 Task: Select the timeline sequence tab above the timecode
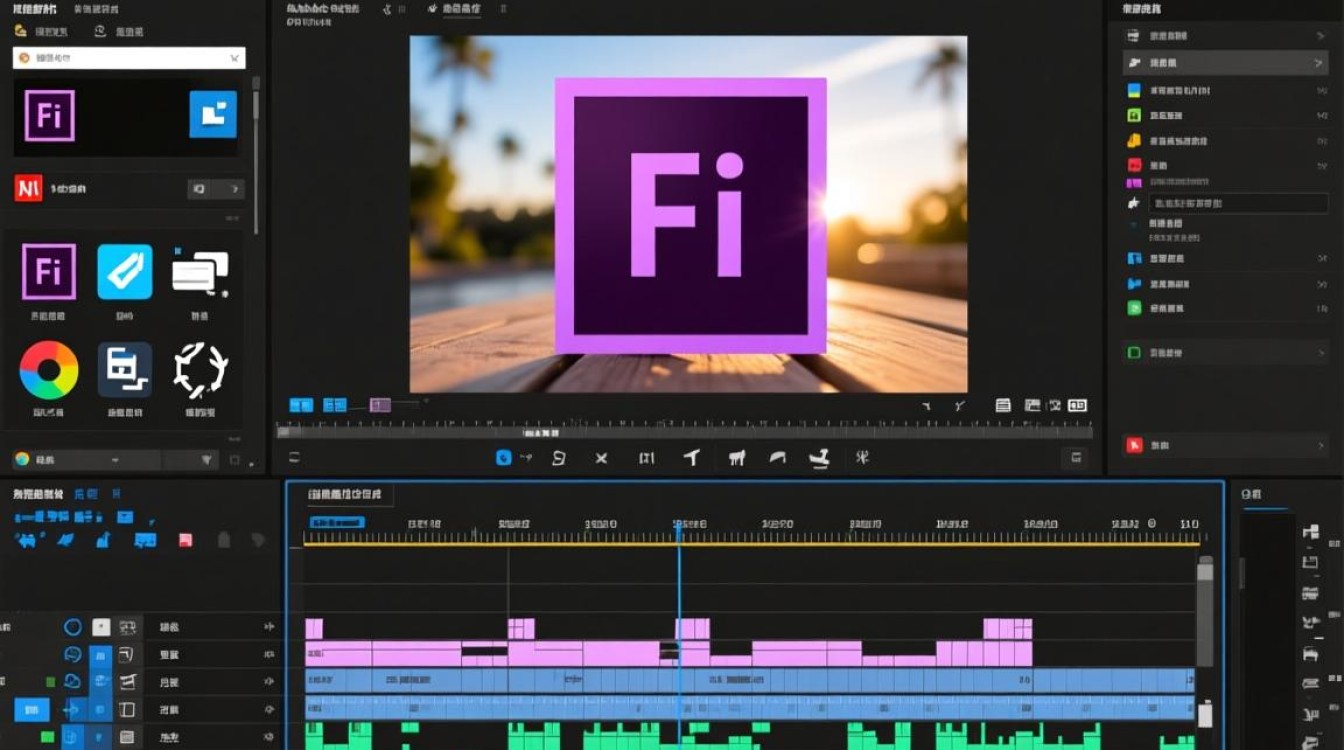345,494
